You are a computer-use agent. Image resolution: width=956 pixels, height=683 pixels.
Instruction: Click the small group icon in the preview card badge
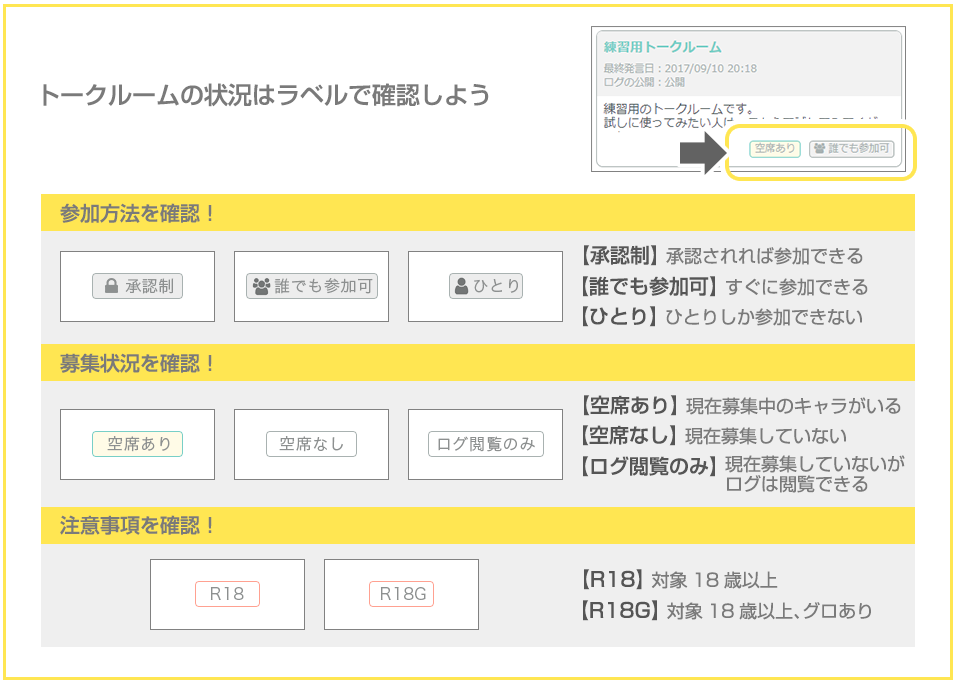(820, 149)
